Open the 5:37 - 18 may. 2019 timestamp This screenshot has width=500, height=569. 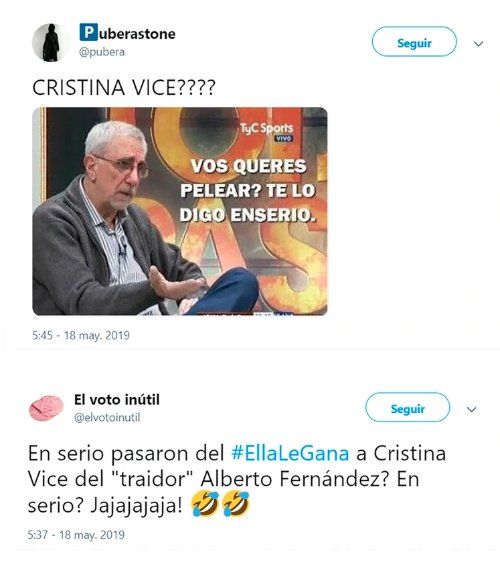[x=76, y=535]
